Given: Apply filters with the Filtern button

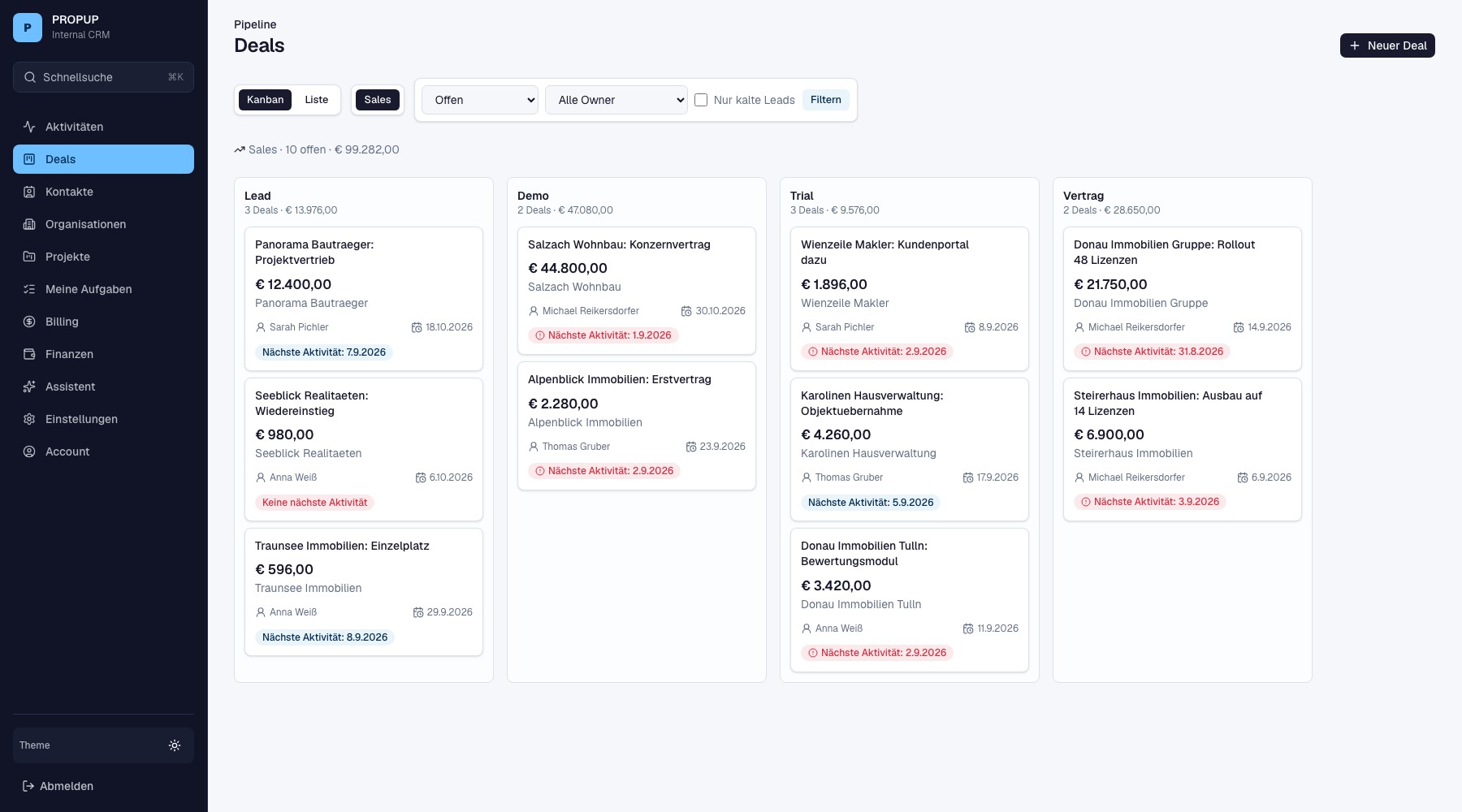Looking at the screenshot, I should (x=826, y=100).
